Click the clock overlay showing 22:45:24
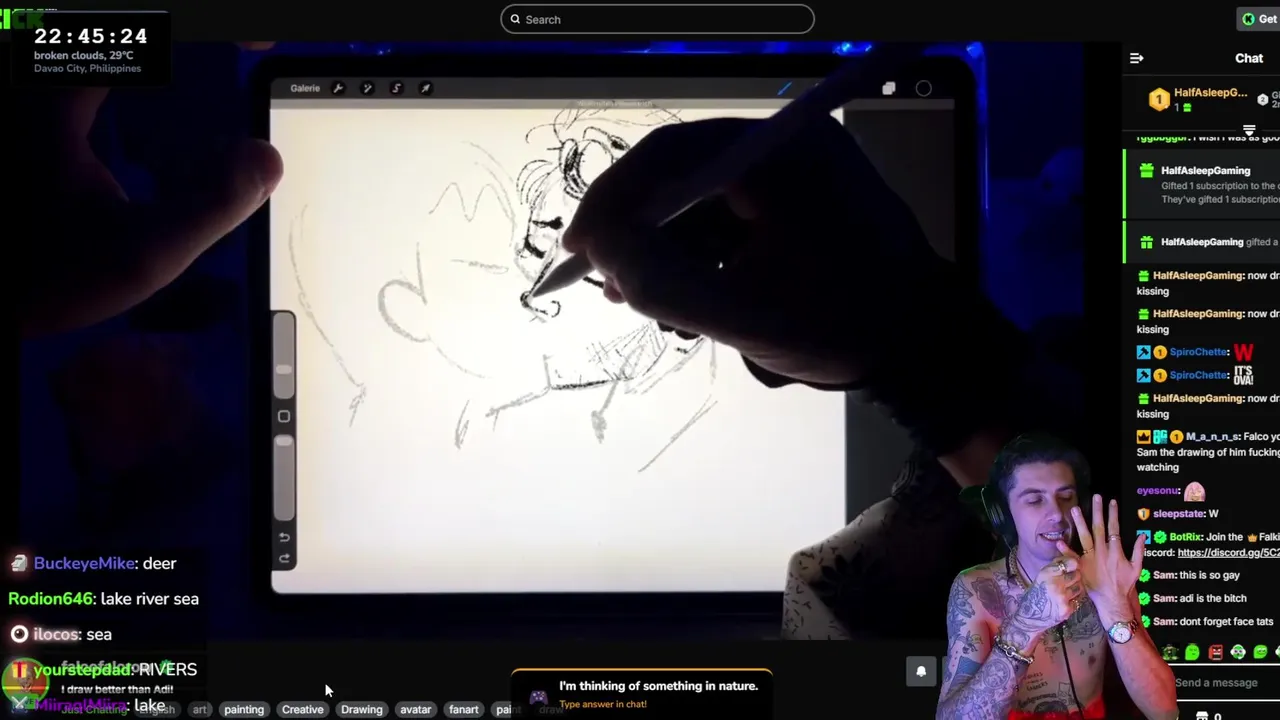 tap(90, 36)
